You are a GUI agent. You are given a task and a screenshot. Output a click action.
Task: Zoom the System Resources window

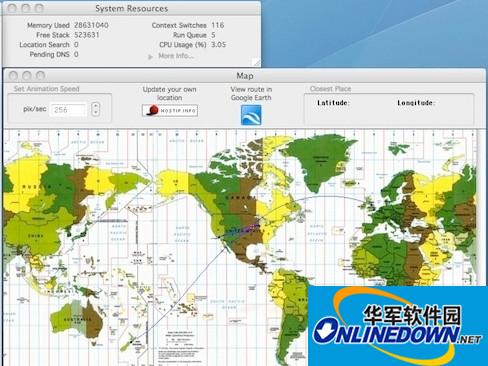tap(39, 8)
